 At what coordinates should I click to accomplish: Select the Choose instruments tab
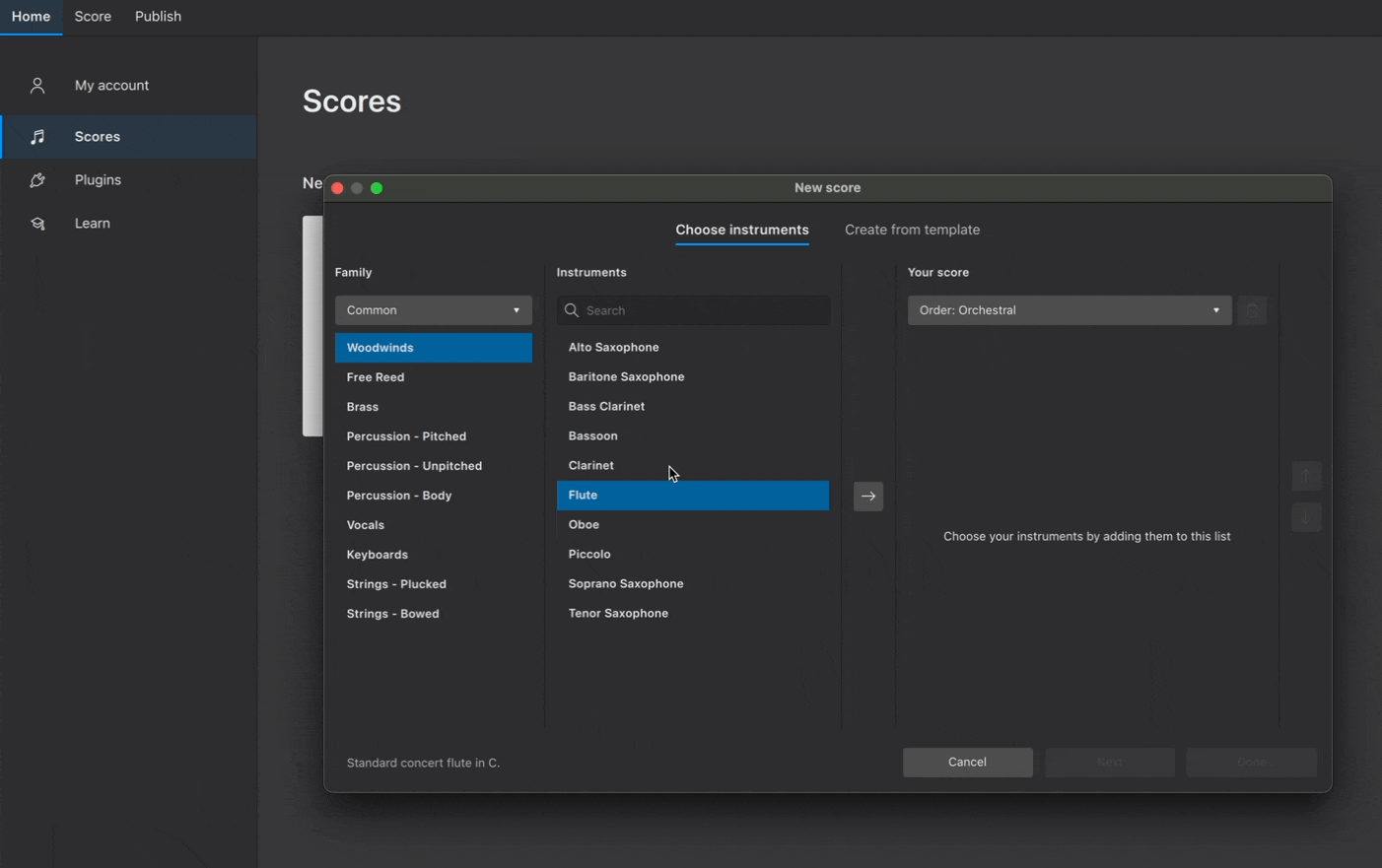pos(741,230)
